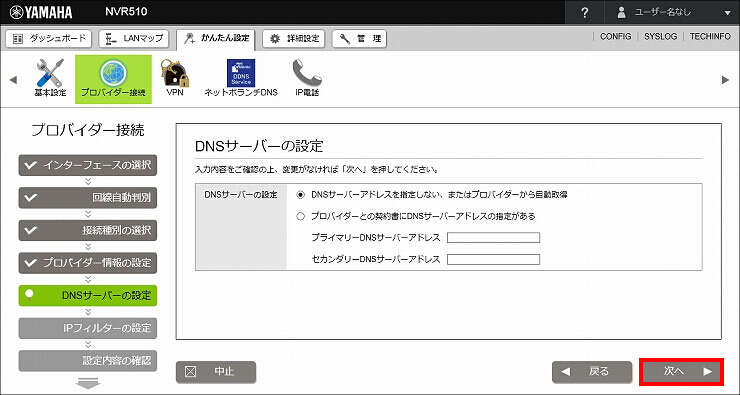Screen dimensions: 740x395
Task: Open the SYSLOG link
Action: click(660, 36)
